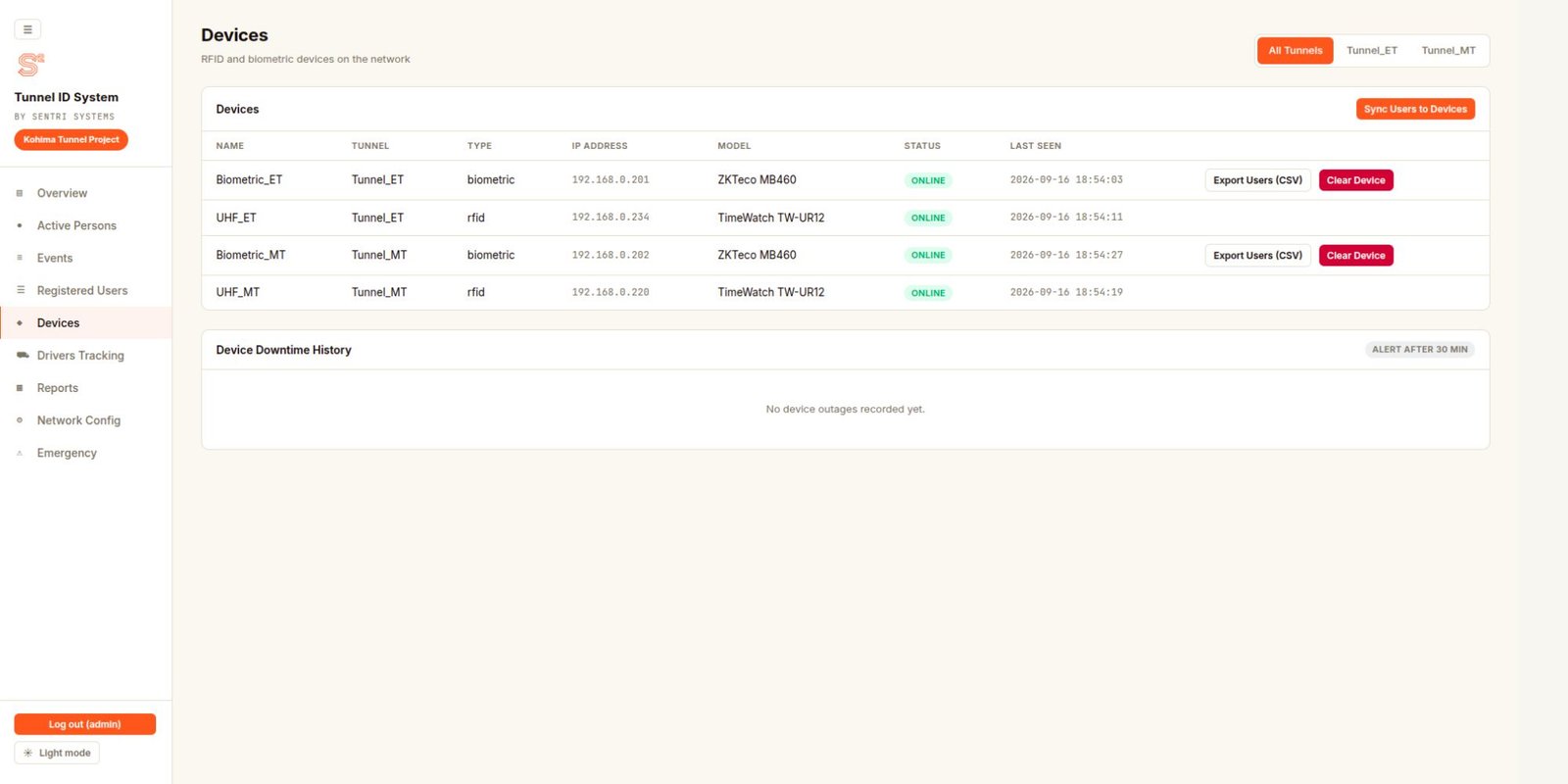This screenshot has height=784, width=1568.
Task: Click the Network Config sidebar icon
Action: click(20, 420)
